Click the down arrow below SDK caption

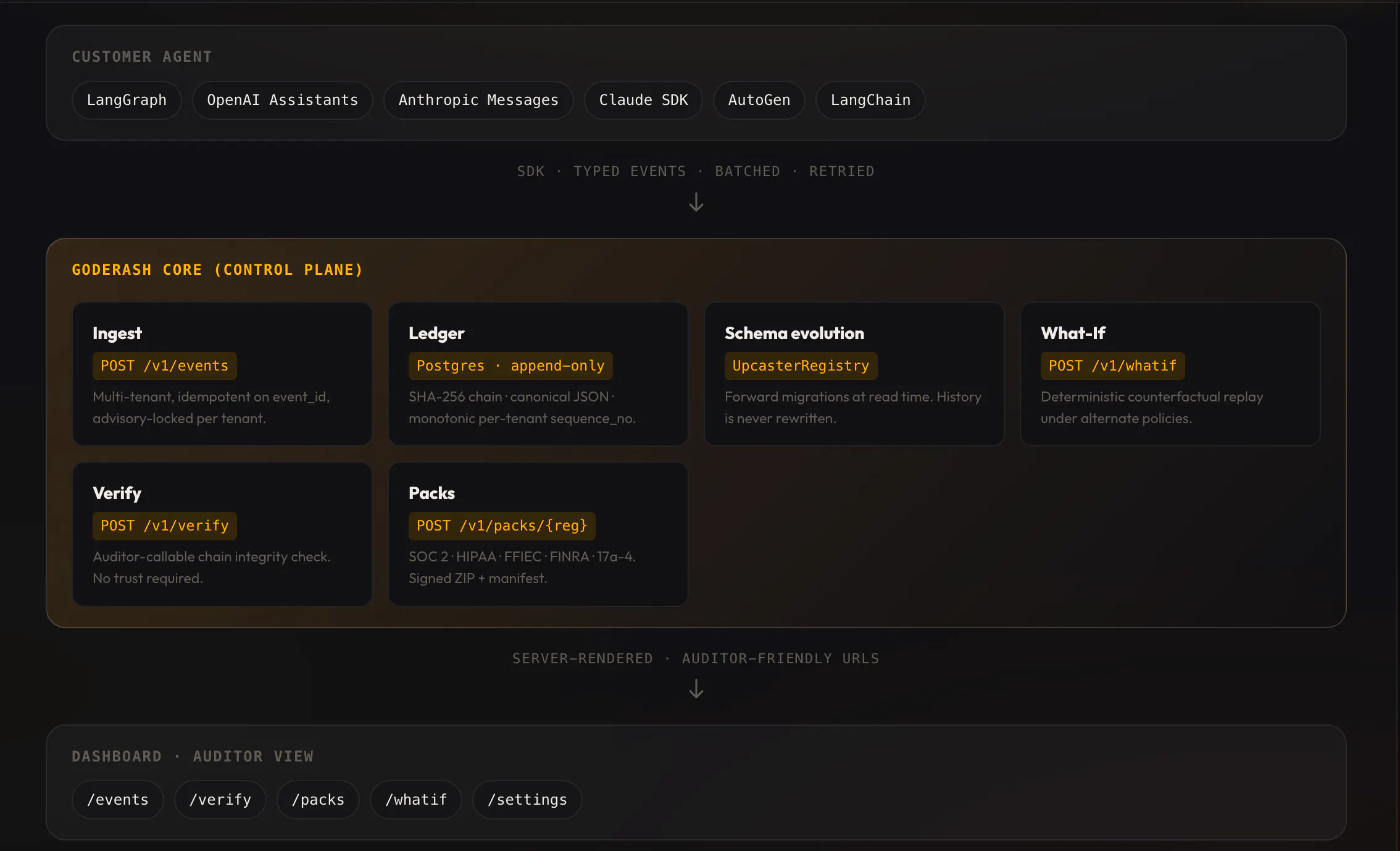pos(696,203)
